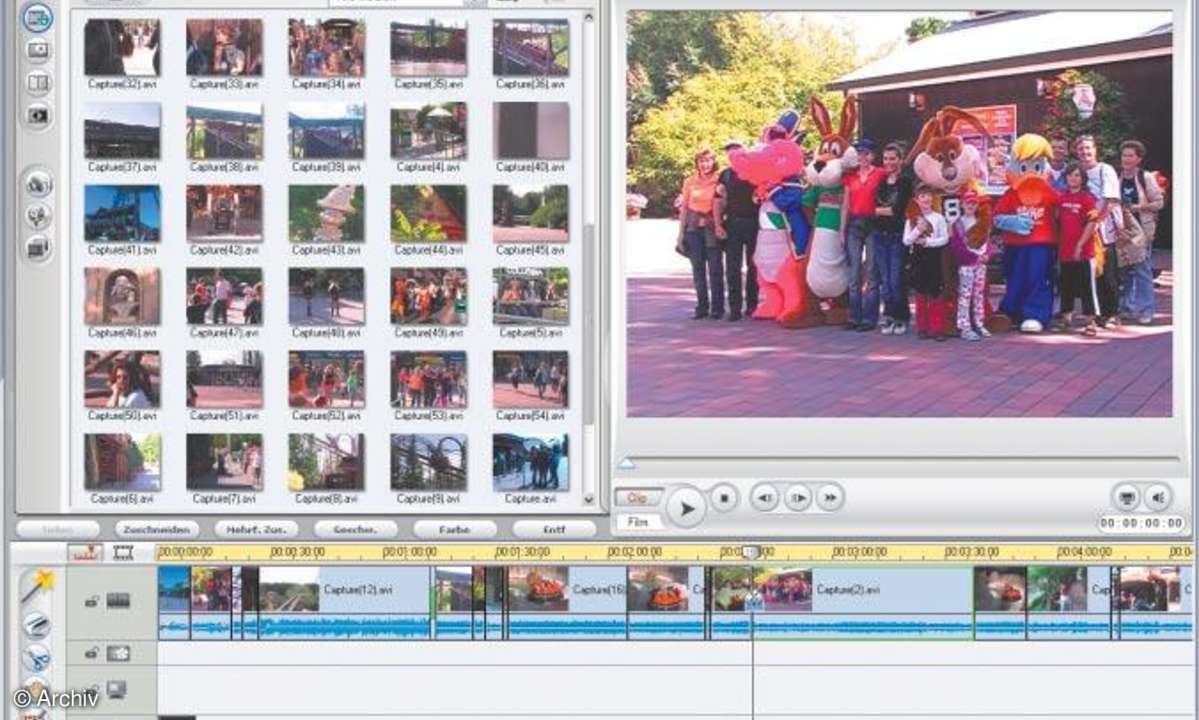Switch preview to Clip mode

tap(638, 498)
